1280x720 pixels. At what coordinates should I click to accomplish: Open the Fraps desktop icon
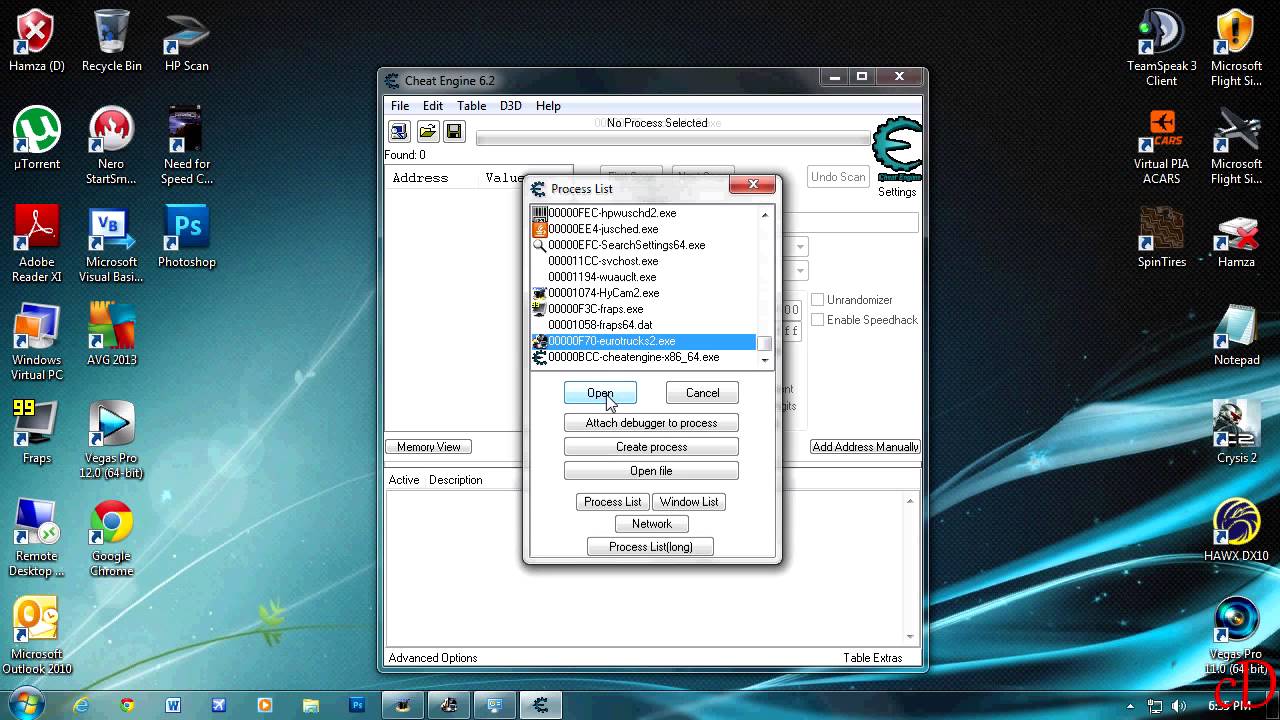click(x=37, y=433)
